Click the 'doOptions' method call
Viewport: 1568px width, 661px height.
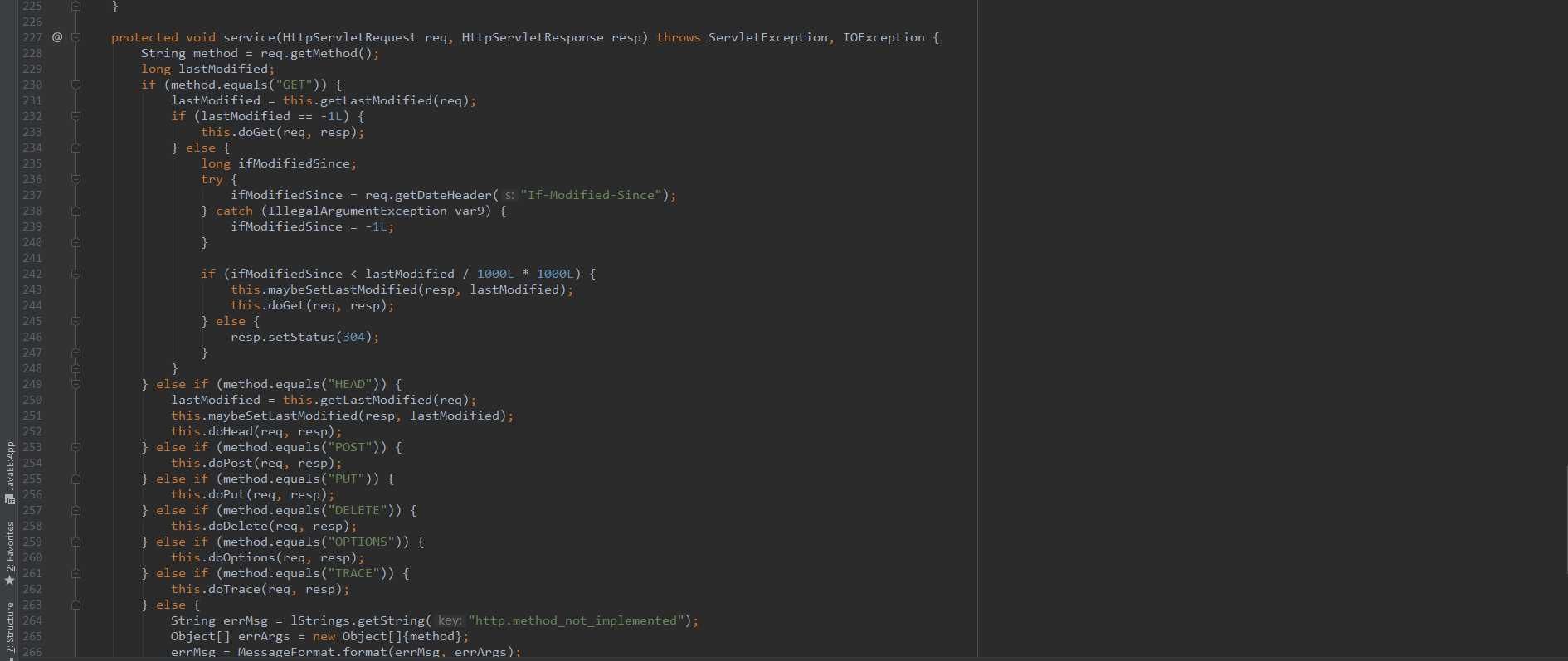(241, 557)
